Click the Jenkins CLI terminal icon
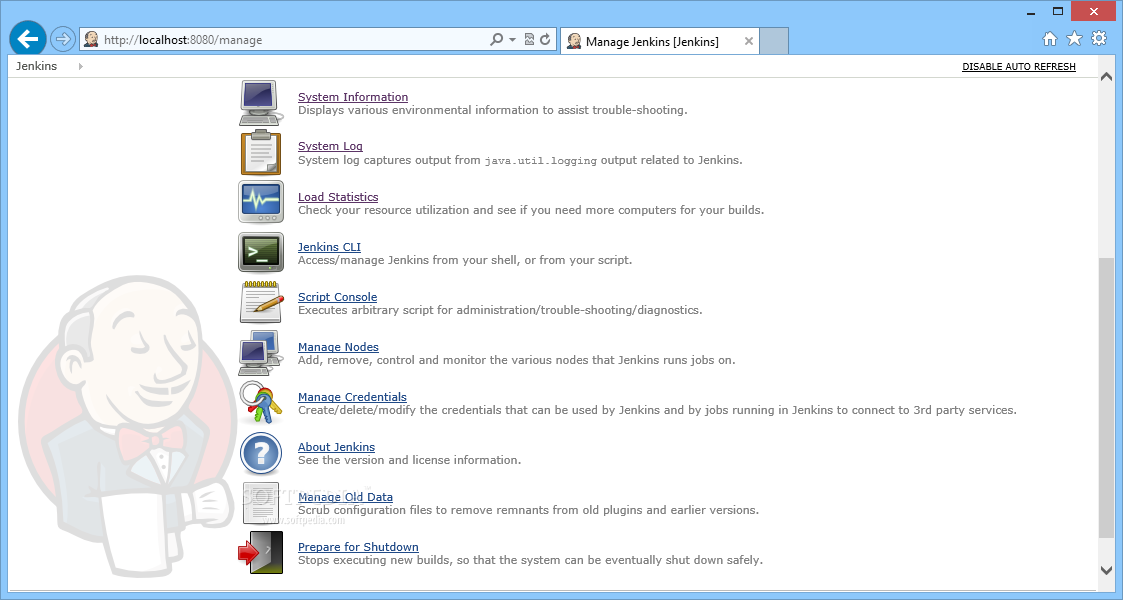This screenshot has height=600, width=1123. [x=261, y=252]
